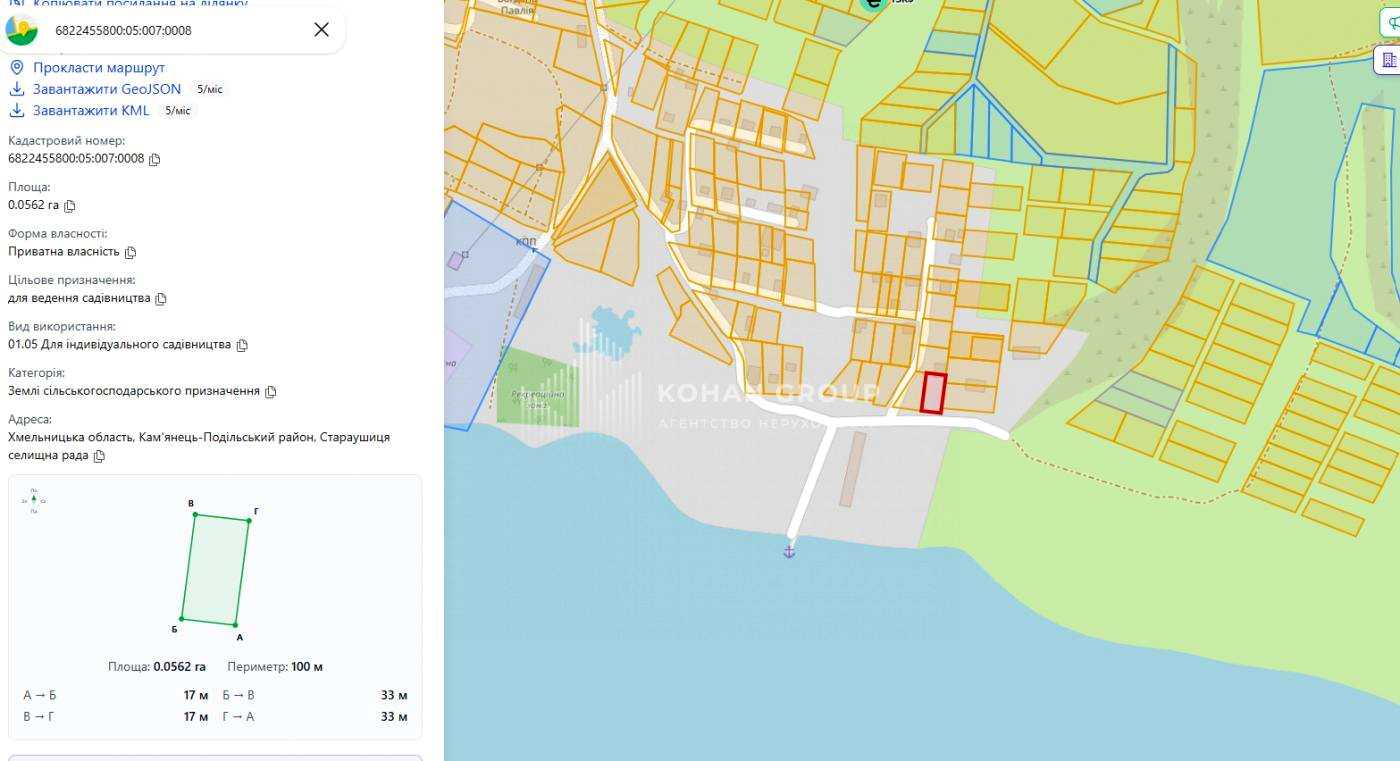Click the 5/міс badge beside KML

[177, 110]
